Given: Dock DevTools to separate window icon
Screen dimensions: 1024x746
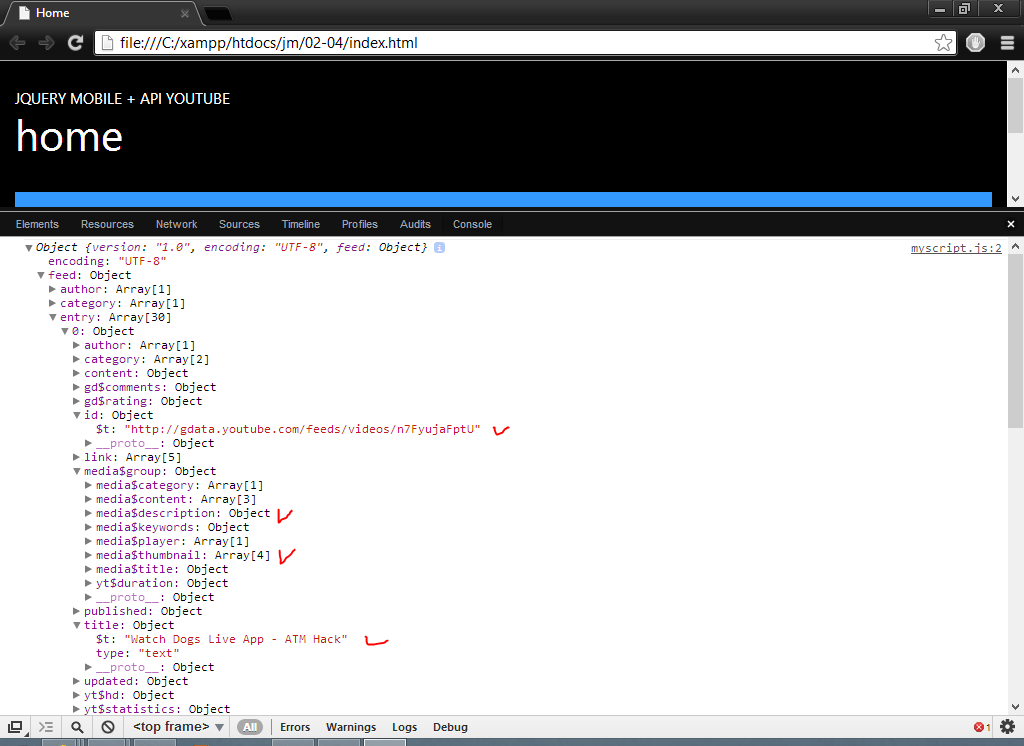Looking at the screenshot, I should 14,727.
